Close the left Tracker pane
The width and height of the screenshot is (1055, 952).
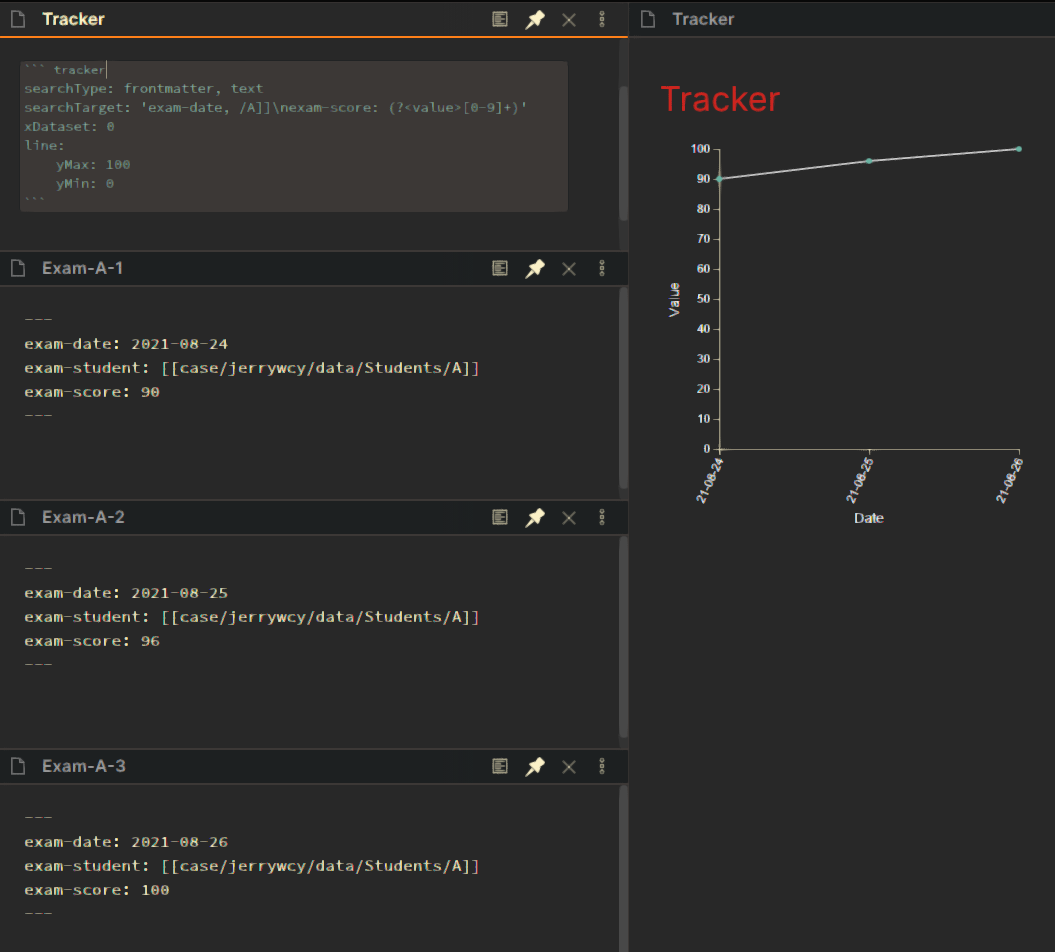(x=569, y=20)
